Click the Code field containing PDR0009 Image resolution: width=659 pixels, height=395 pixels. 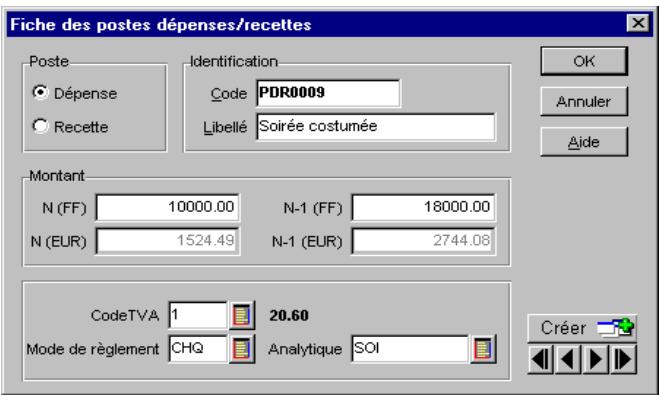click(x=328, y=93)
